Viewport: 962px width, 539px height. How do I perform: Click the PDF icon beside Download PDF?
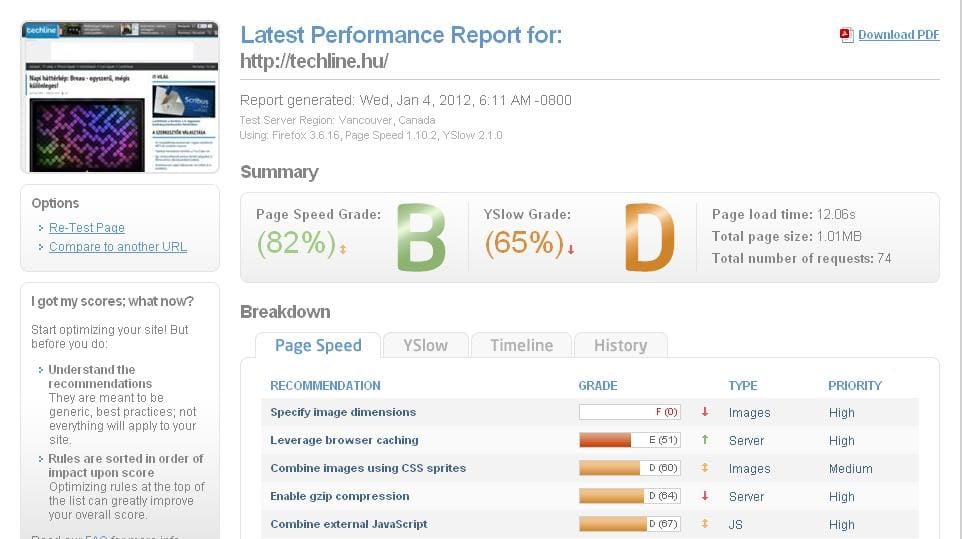847,35
